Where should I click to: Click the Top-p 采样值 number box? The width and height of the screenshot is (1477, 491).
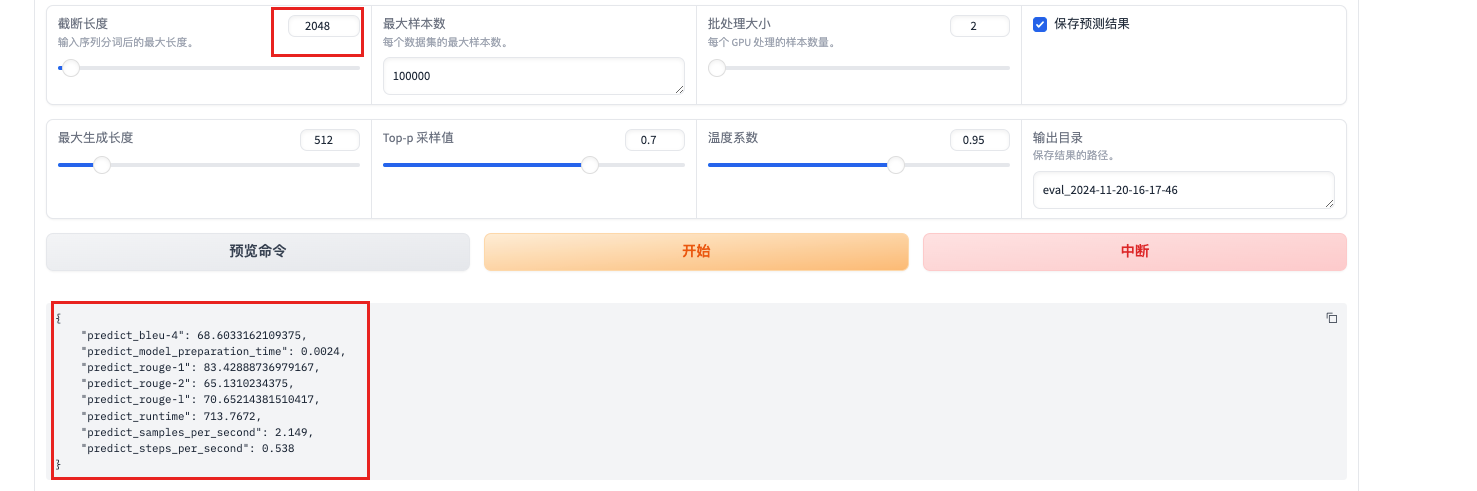point(654,140)
